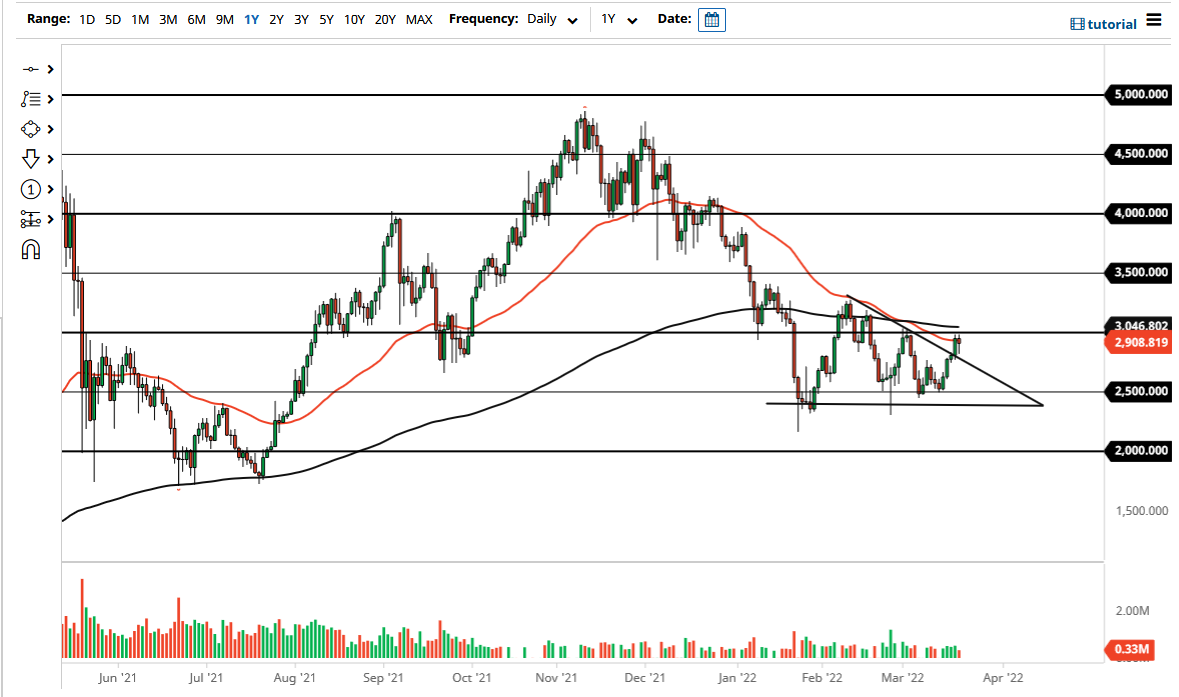Set range to 3Y
Viewport: 1179px width, 697px height.
[x=301, y=20]
